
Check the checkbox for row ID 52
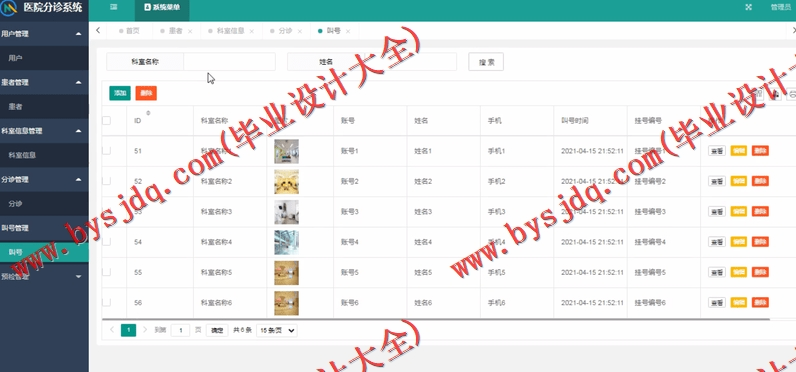[106, 181]
